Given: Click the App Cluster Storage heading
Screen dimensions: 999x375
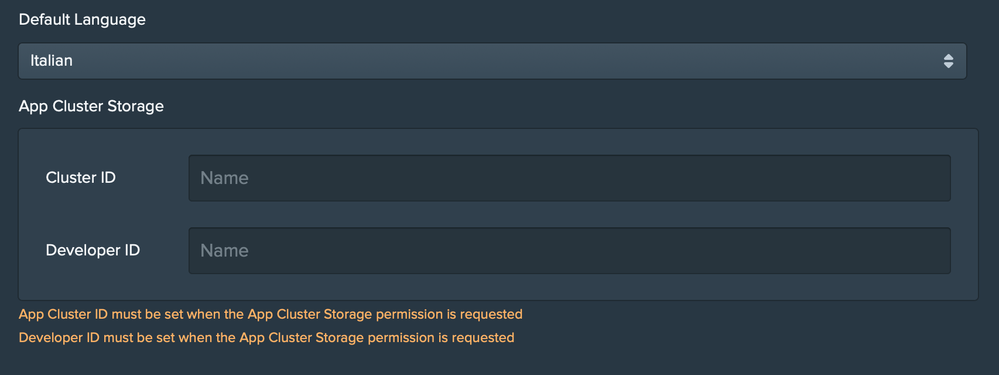Looking at the screenshot, I should (x=91, y=106).
